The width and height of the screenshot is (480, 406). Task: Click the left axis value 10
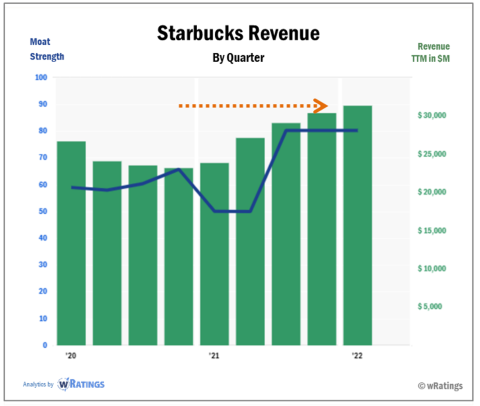43,318
